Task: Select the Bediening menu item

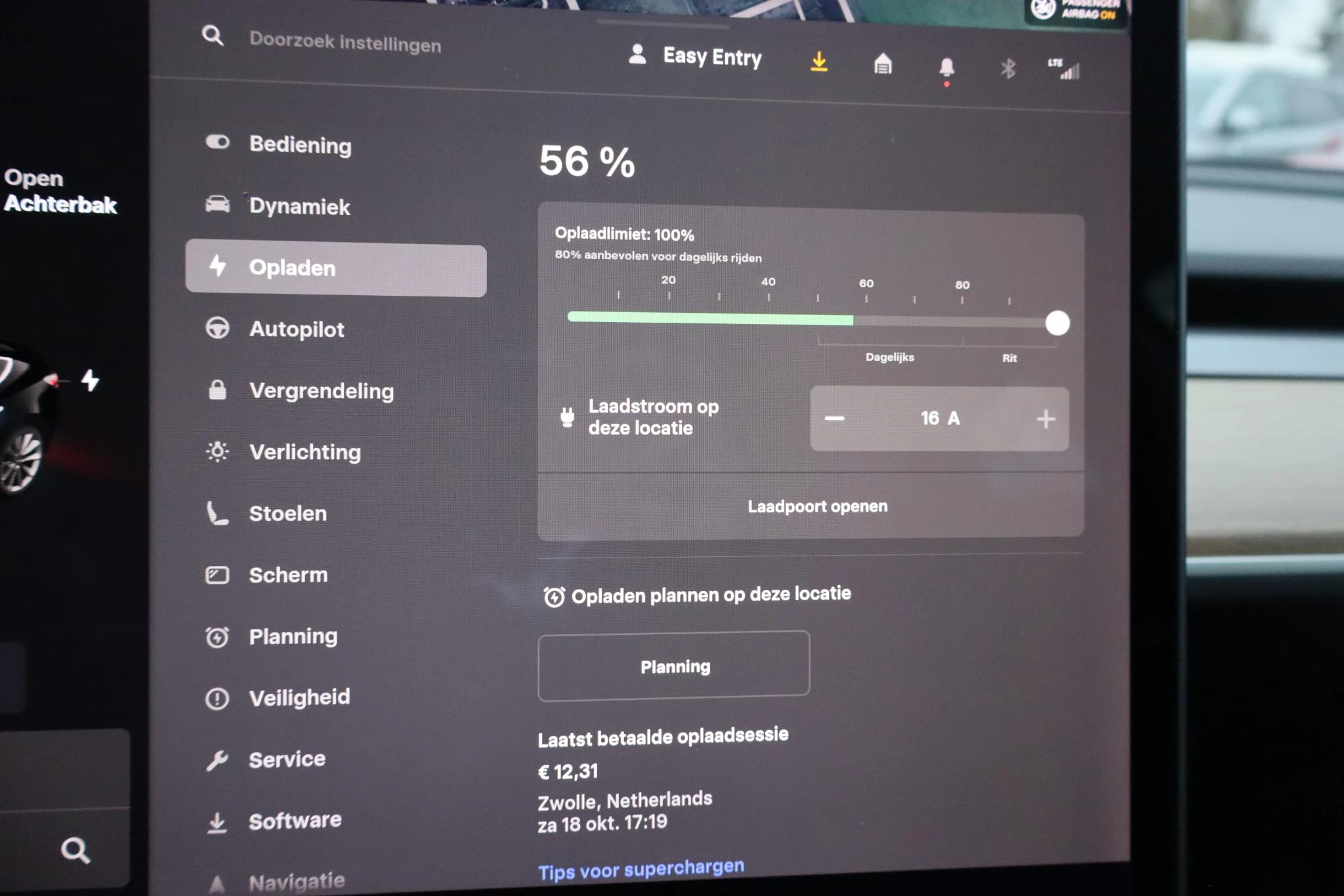Action: pos(300,145)
